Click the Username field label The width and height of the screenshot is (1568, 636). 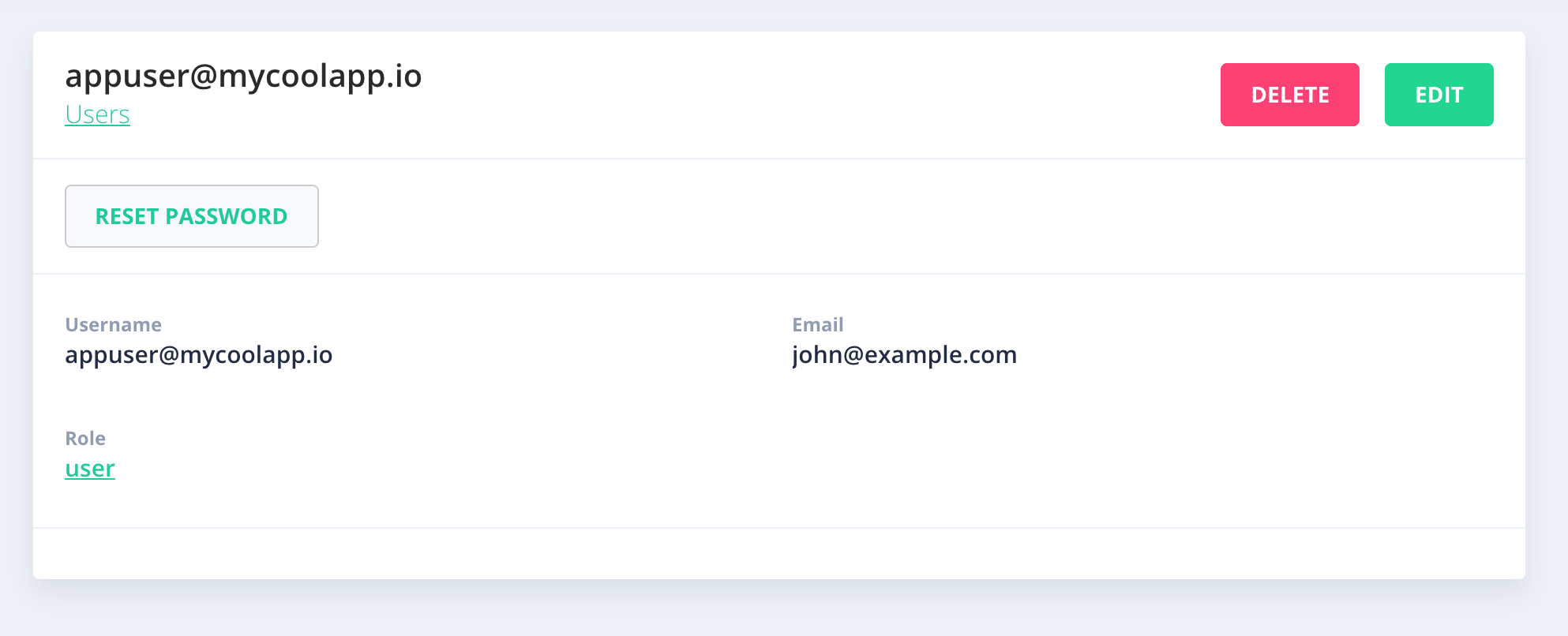coord(113,325)
